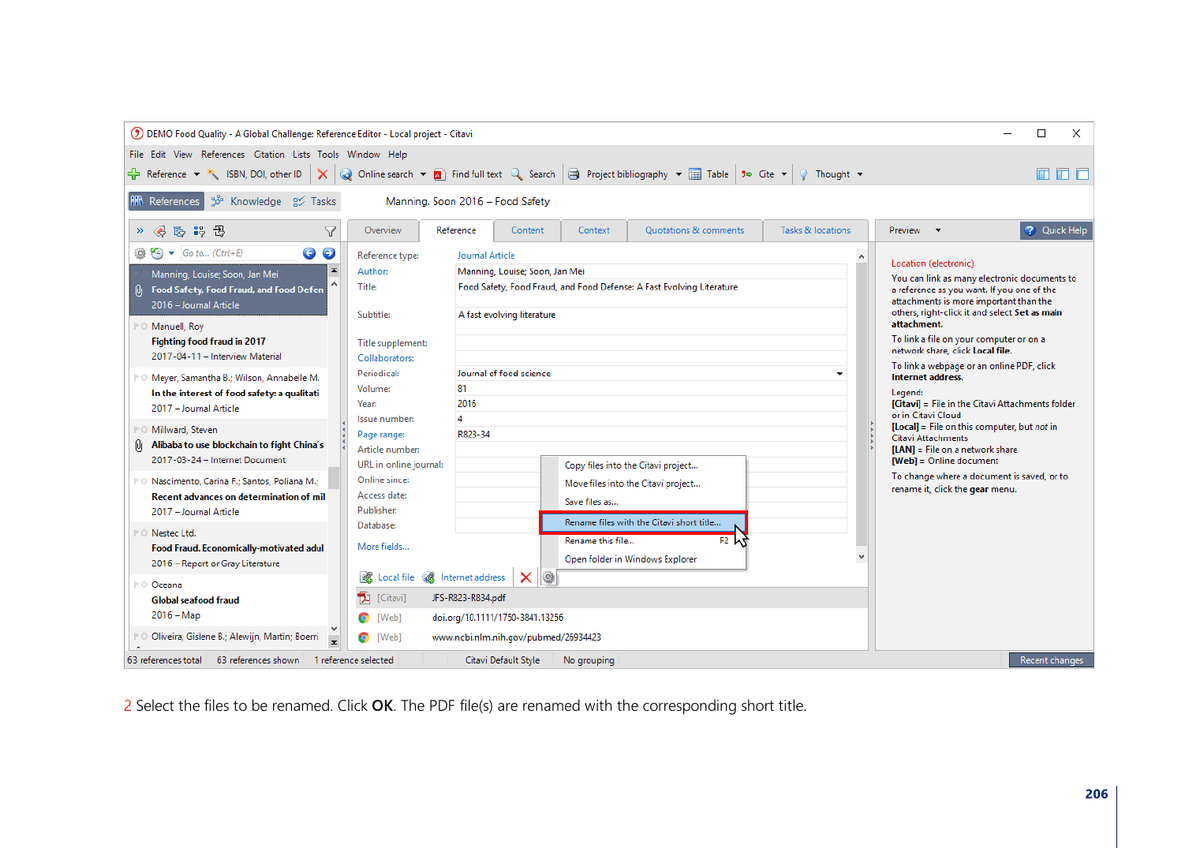
Task: Open the More fields link
Action: point(383,547)
